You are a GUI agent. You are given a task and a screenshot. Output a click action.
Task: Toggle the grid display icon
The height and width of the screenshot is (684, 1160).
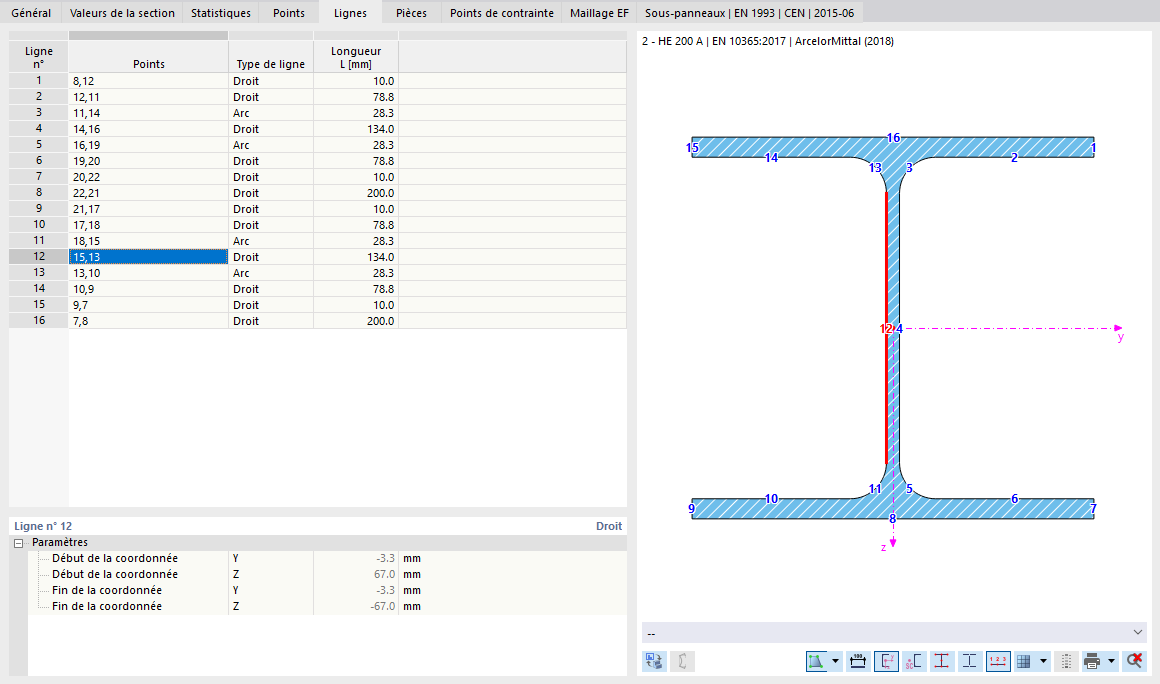1024,661
